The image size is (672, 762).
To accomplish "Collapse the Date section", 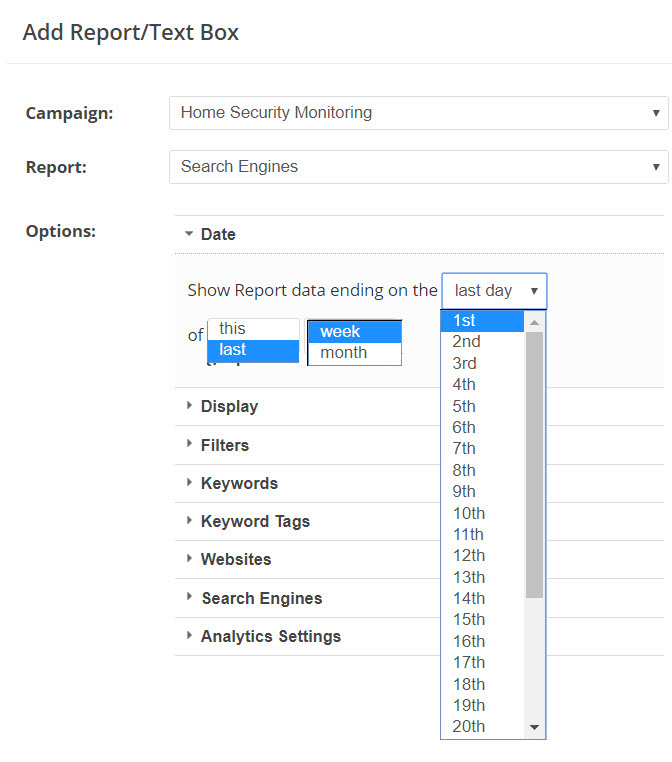I will click(218, 235).
